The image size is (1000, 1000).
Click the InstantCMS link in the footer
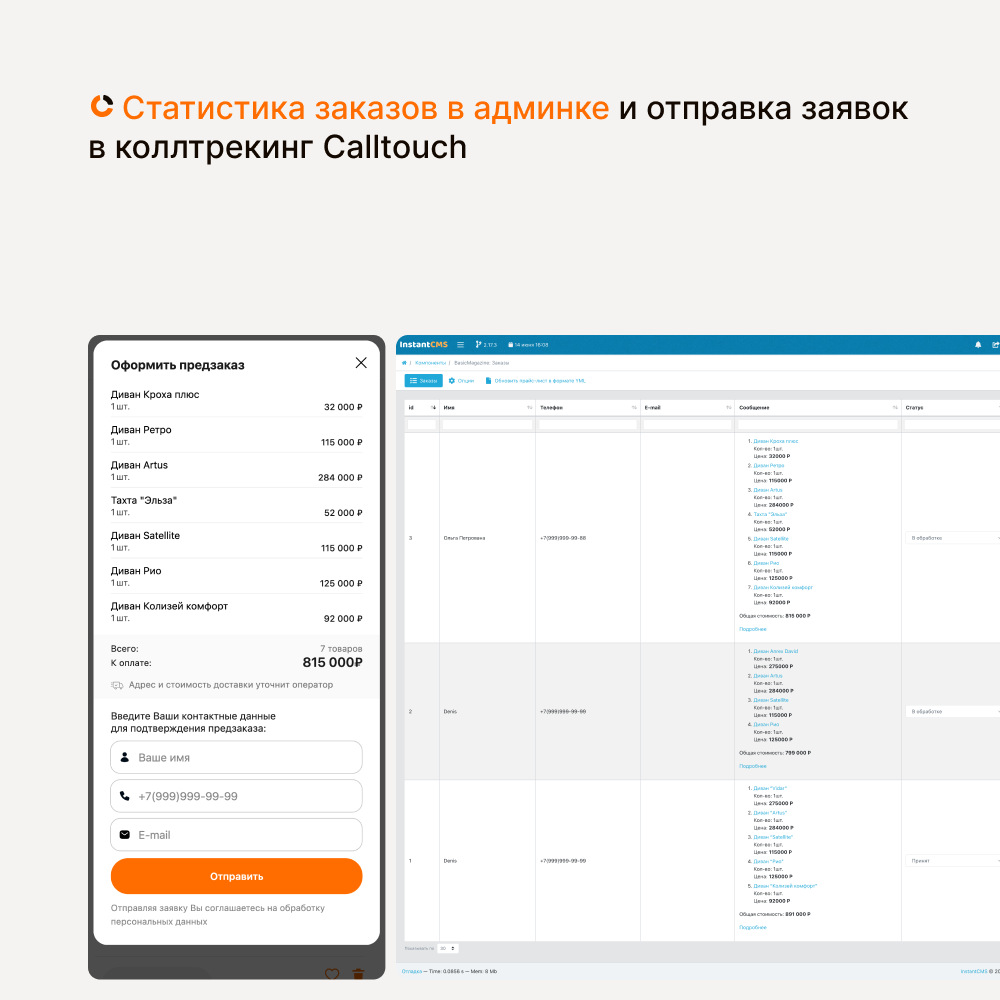pos(974,972)
